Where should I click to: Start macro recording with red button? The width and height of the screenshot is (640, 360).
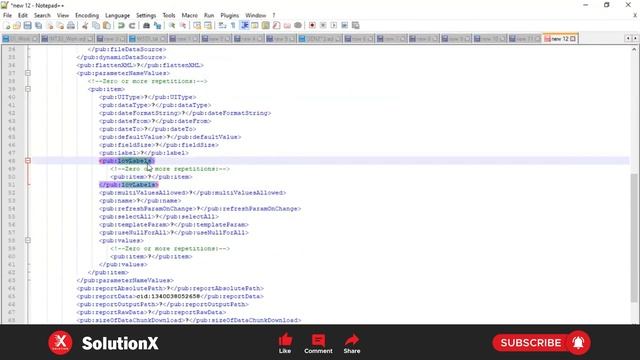[312, 26]
